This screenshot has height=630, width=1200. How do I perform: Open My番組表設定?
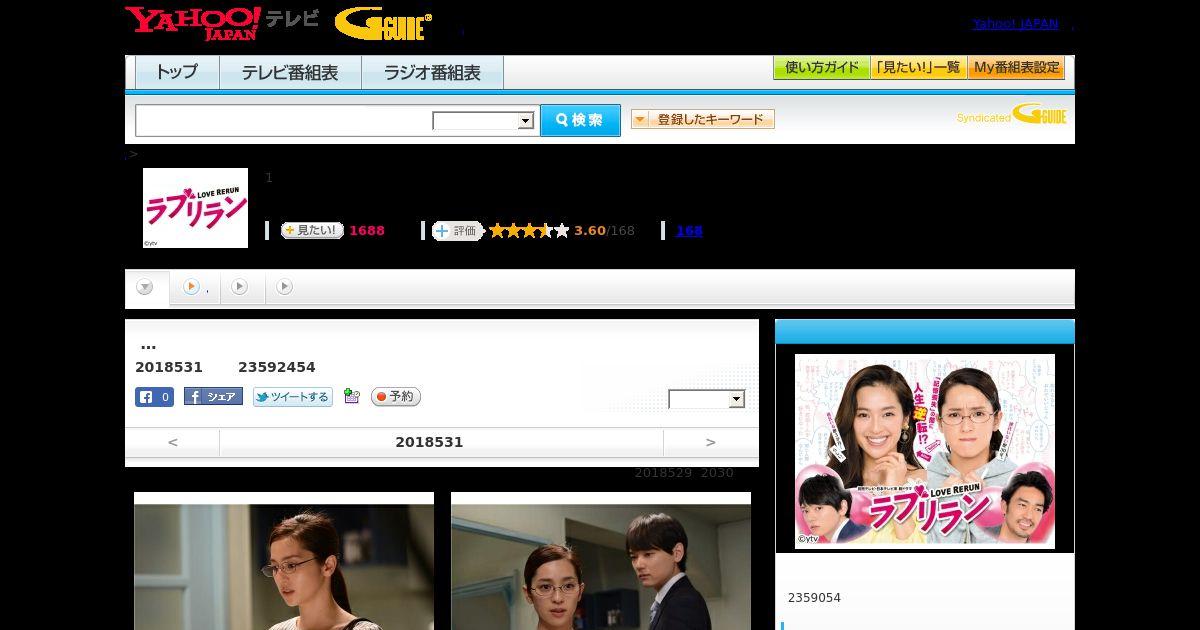click(x=1016, y=68)
